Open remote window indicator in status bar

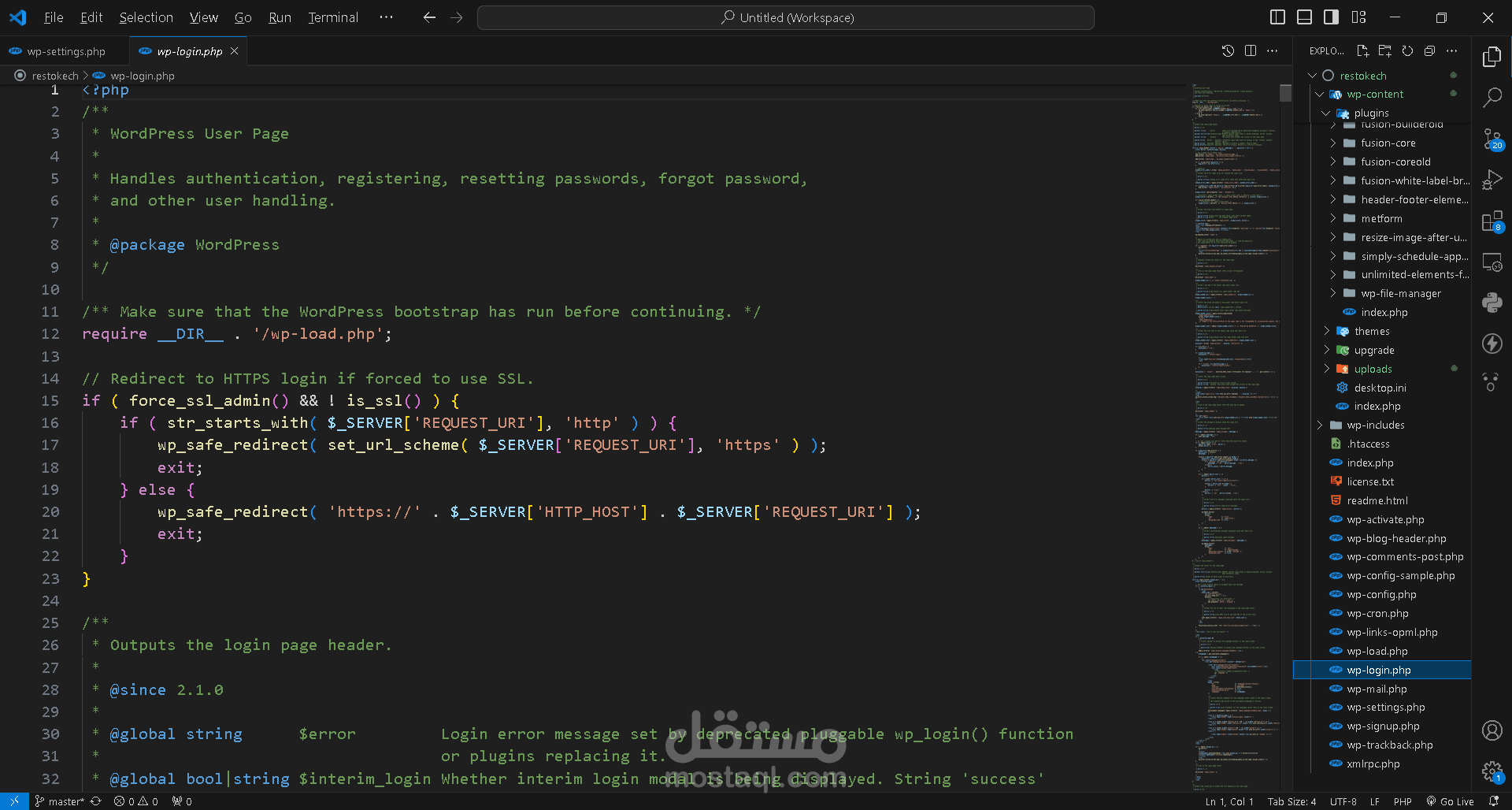click(14, 801)
